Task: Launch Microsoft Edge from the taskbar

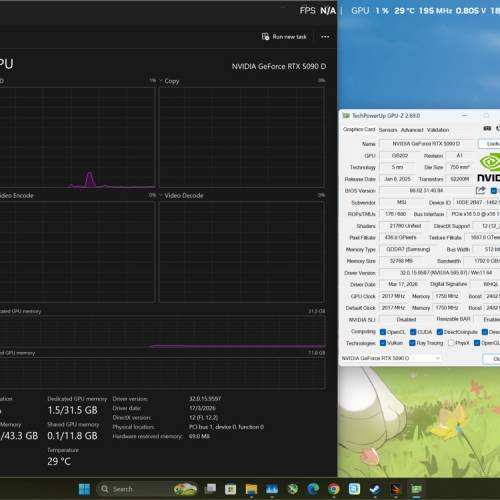Action: click(x=313, y=489)
